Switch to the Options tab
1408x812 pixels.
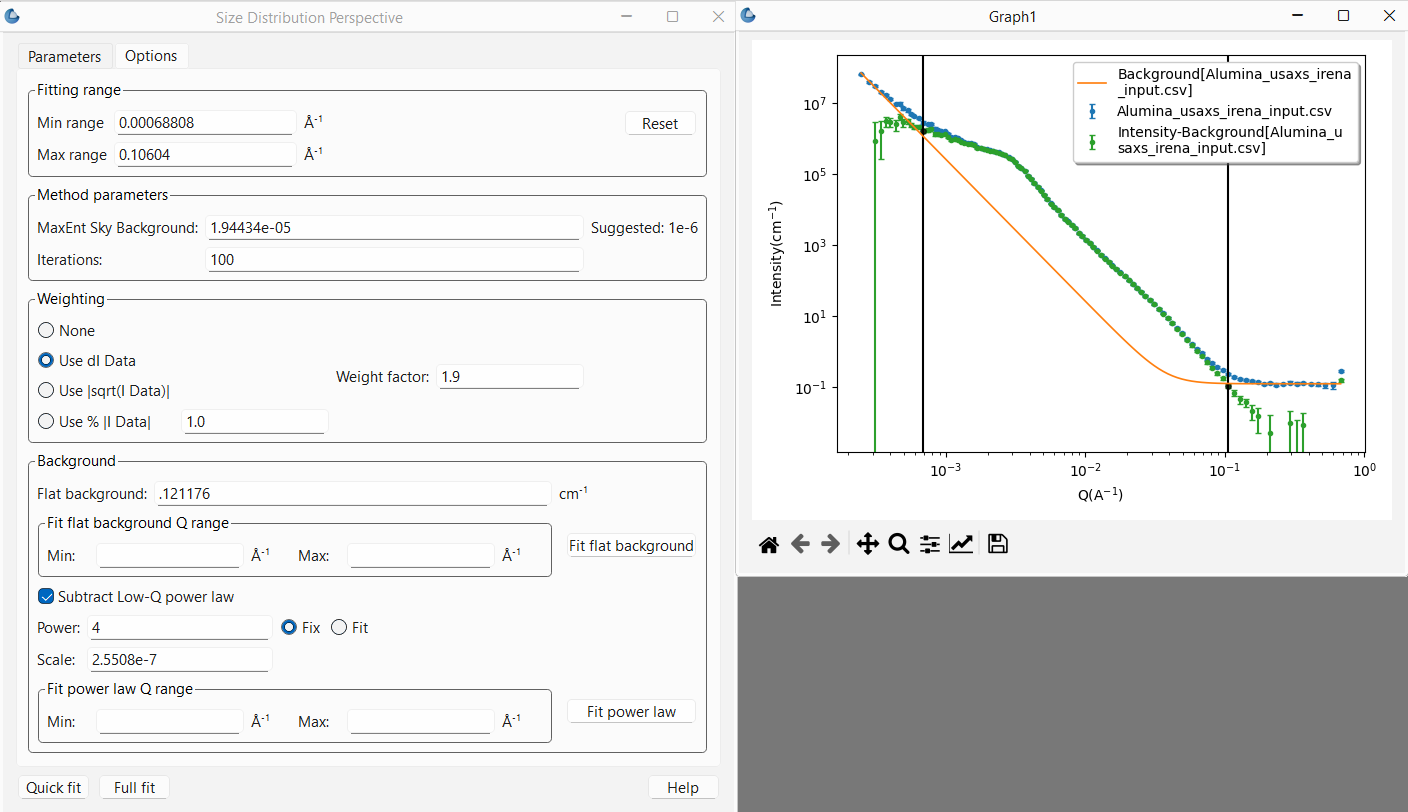click(x=151, y=56)
